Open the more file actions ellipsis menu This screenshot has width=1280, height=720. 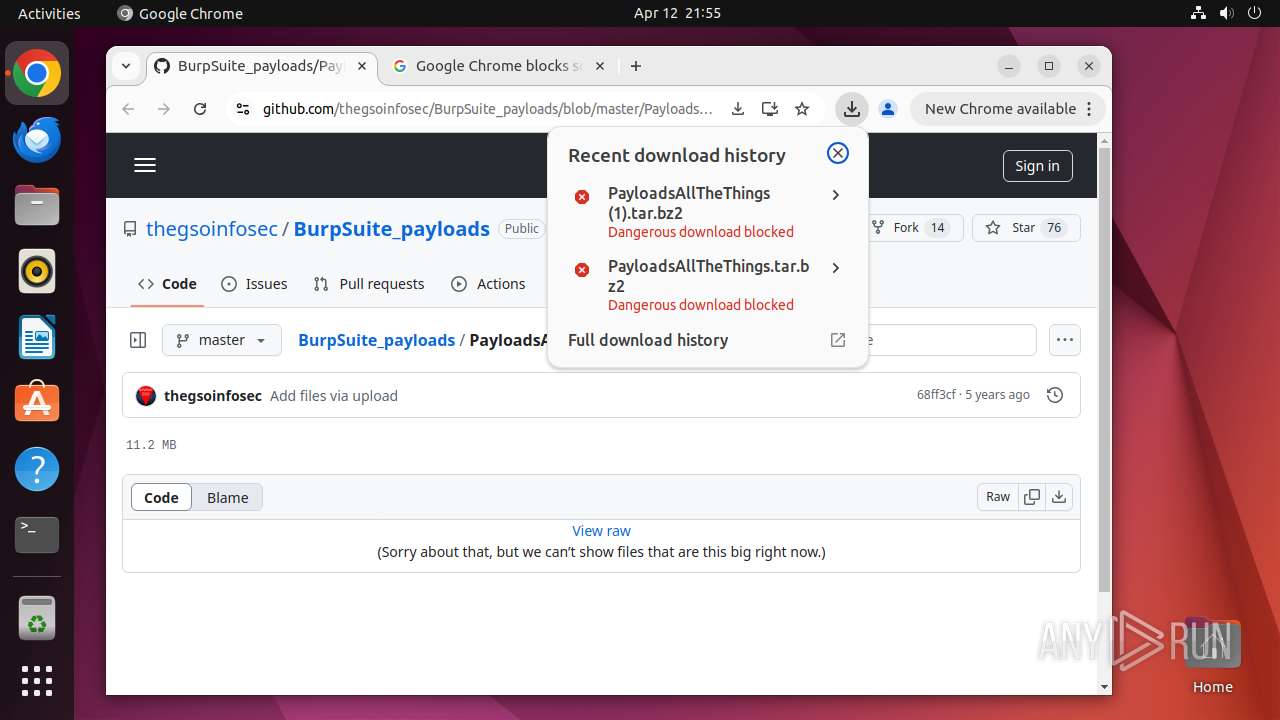click(x=1065, y=340)
